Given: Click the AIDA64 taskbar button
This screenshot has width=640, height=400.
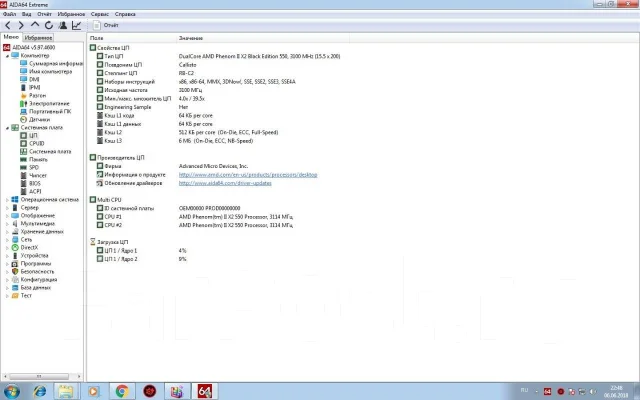Looking at the screenshot, I should 204,391.
